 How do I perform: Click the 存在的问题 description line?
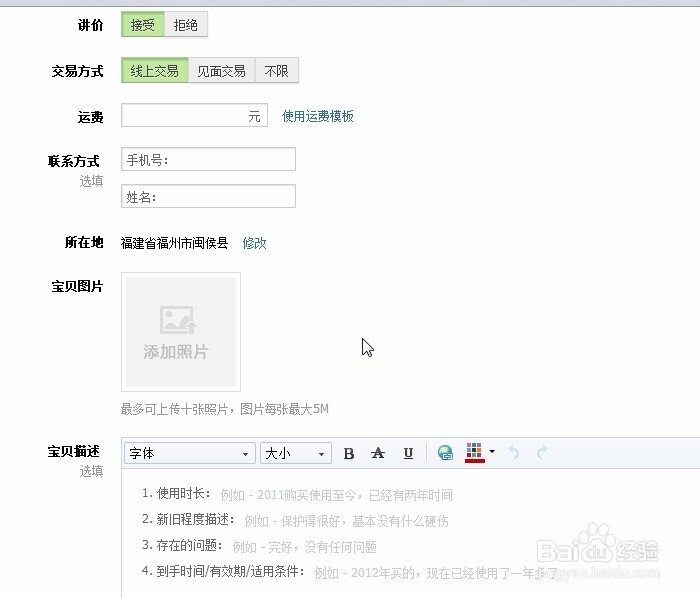pyautogui.click(x=259, y=546)
